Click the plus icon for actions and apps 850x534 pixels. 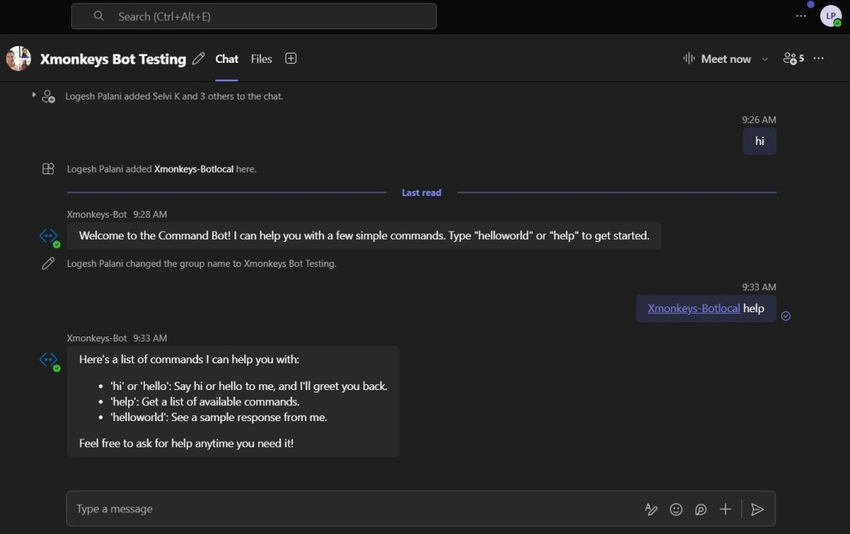click(726, 509)
